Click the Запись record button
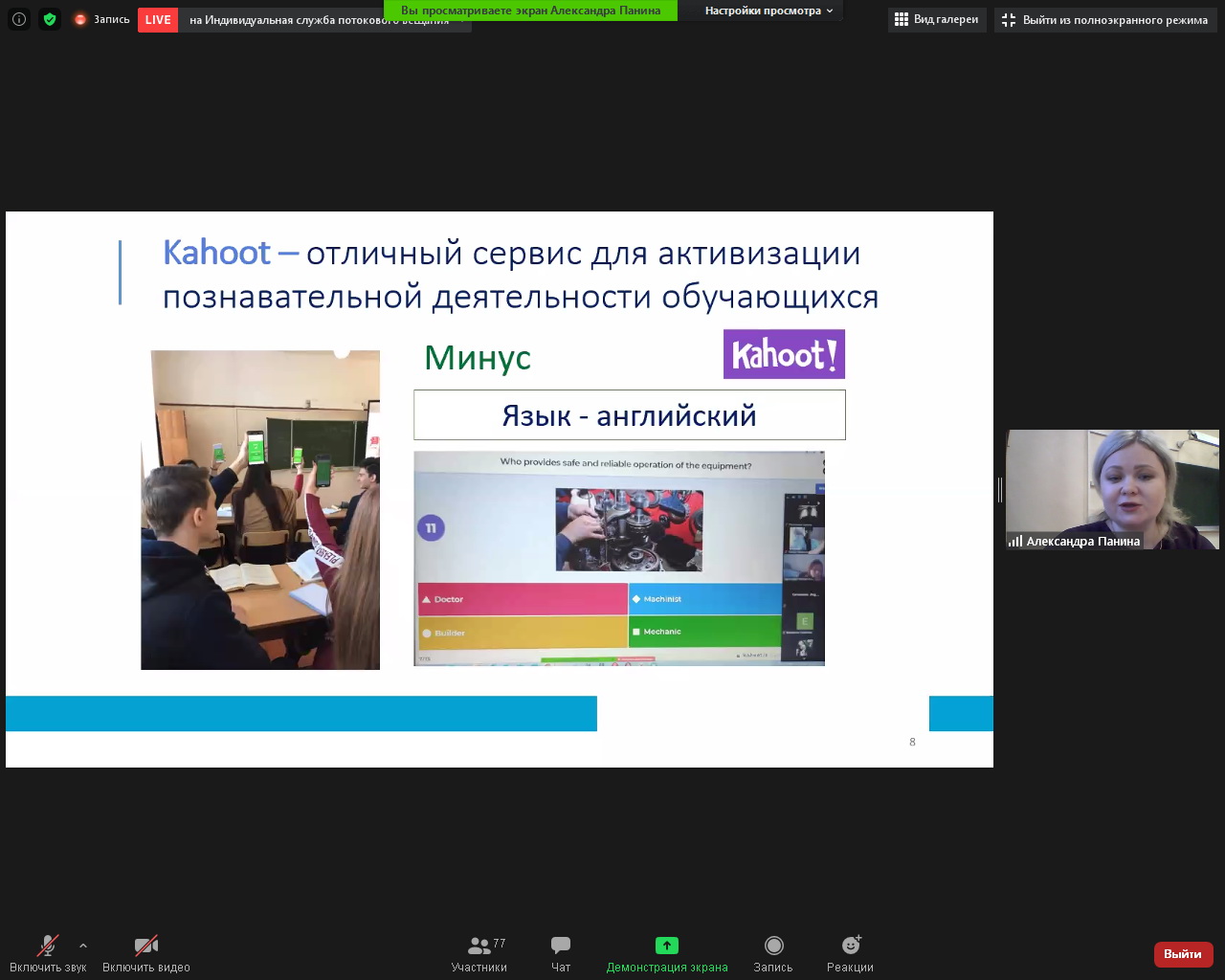 pos(773,953)
